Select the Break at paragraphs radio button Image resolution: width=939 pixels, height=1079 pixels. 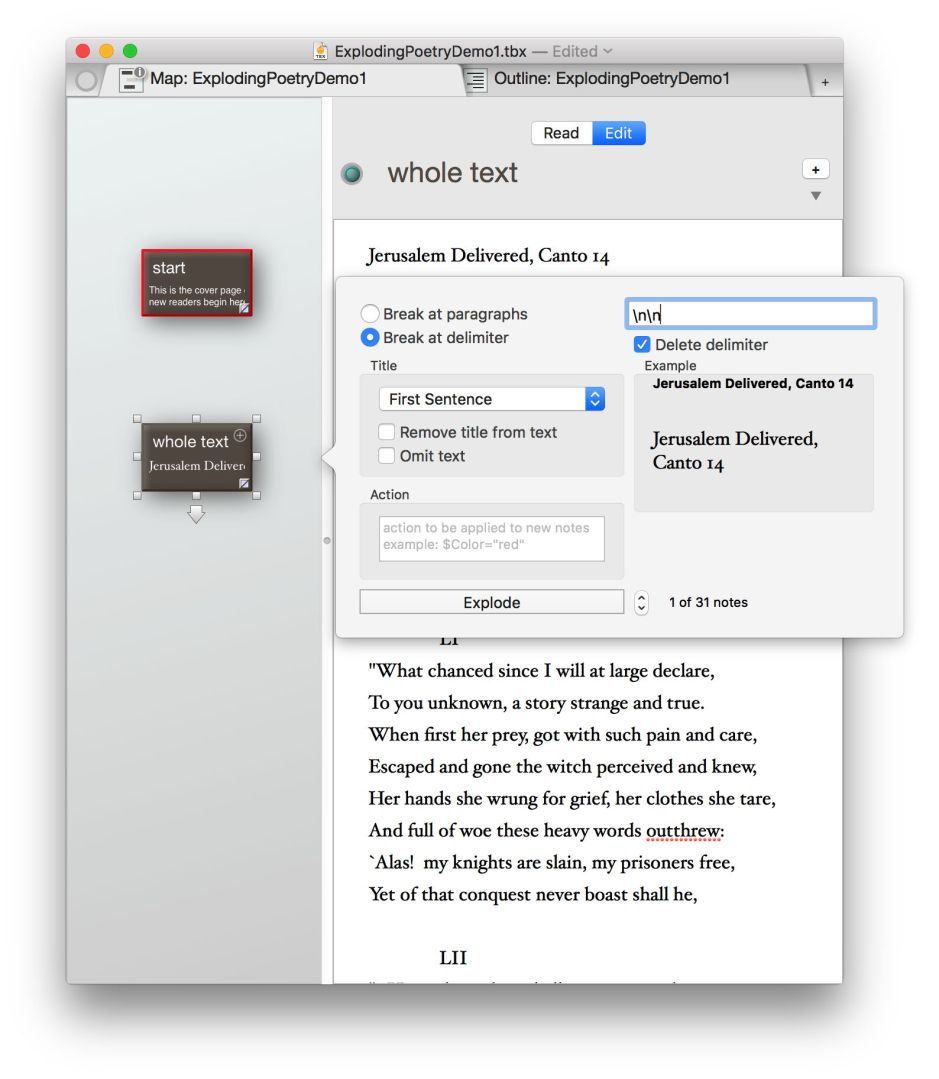click(x=370, y=314)
